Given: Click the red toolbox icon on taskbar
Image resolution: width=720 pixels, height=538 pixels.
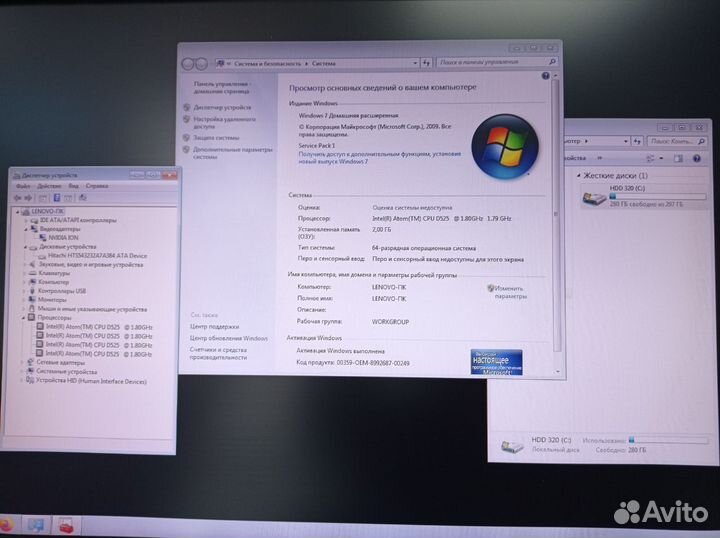Looking at the screenshot, I should pyautogui.click(x=66, y=525).
